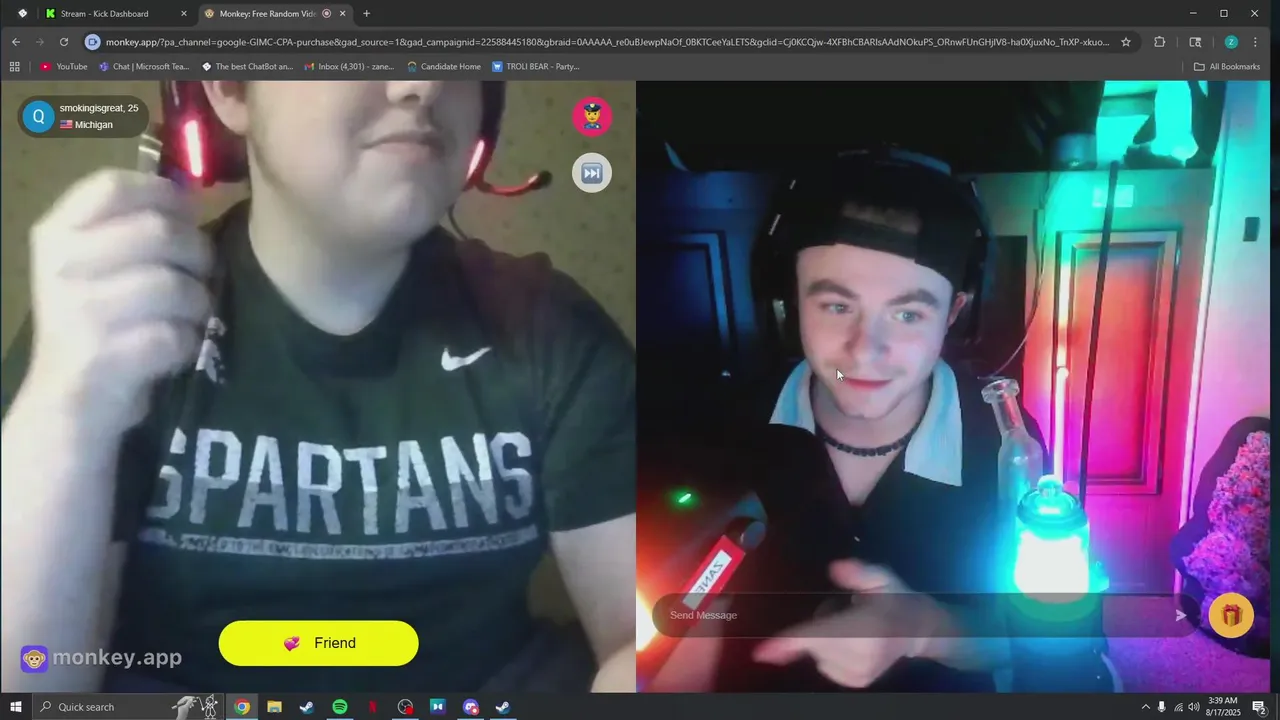Screen dimensions: 1280x720
Task: Open The best ChatBot bookmark
Action: click(247, 67)
